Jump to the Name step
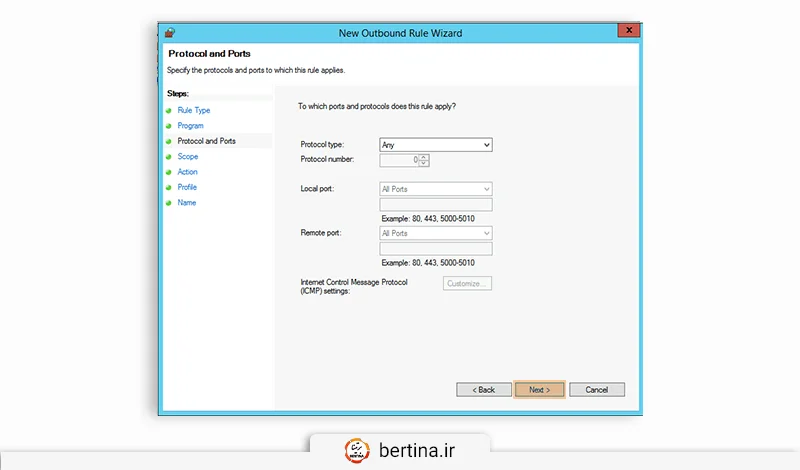 pyautogui.click(x=186, y=203)
